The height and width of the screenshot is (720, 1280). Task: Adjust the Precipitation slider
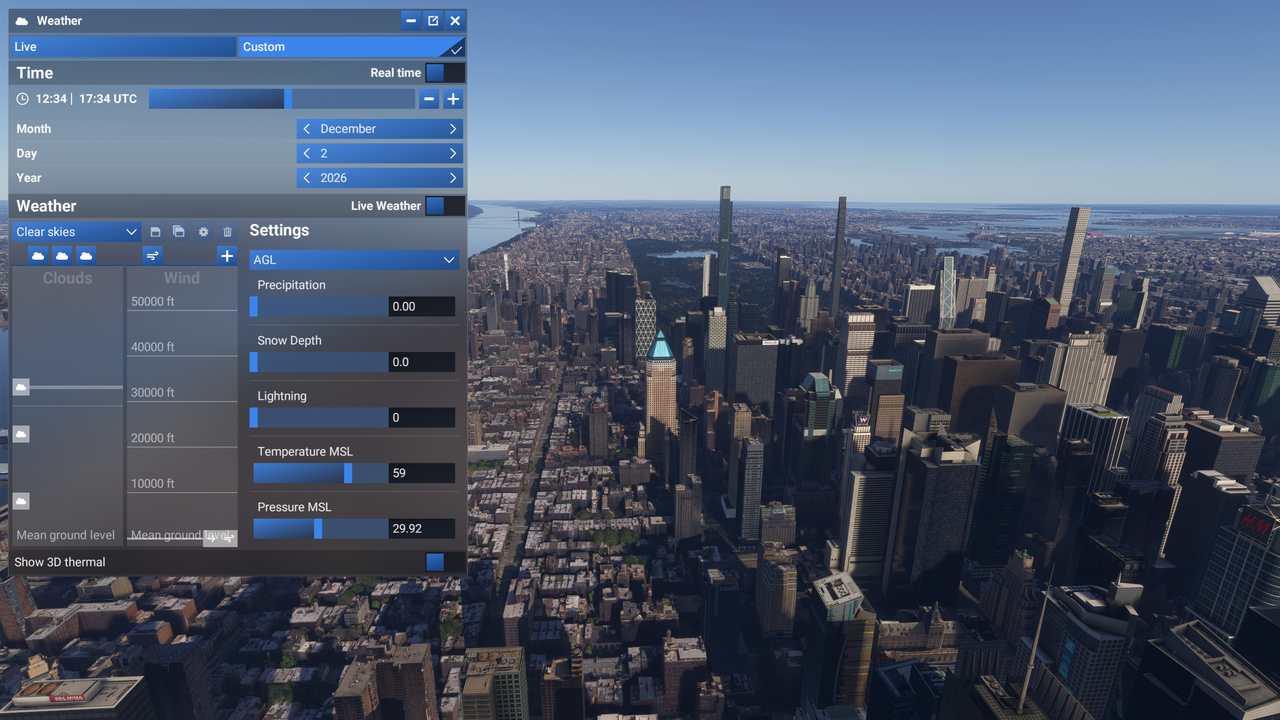(319, 307)
